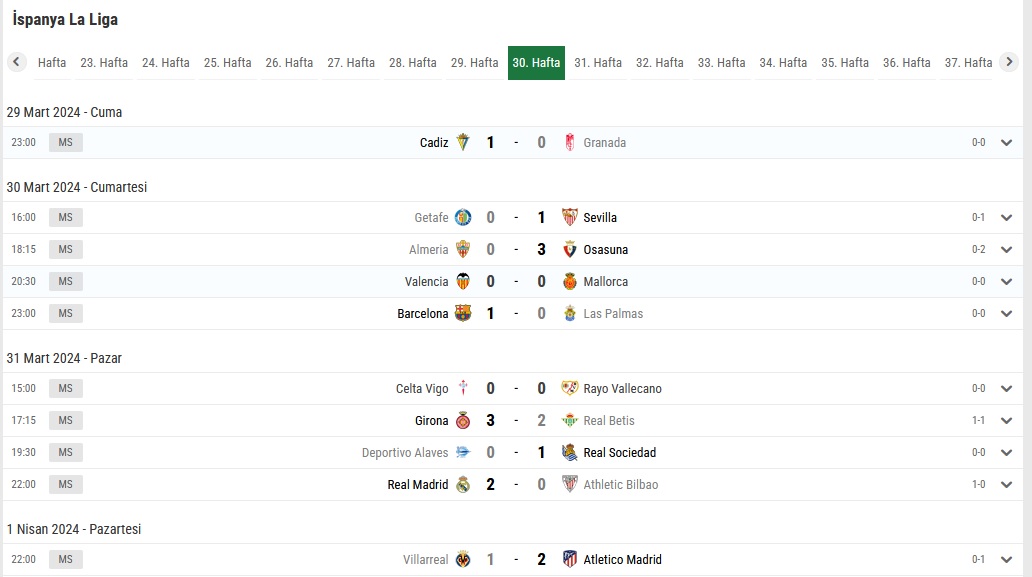This screenshot has width=1032, height=577.
Task: Expand Villarreal vs Atletico Madrid row
Action: point(1006,559)
